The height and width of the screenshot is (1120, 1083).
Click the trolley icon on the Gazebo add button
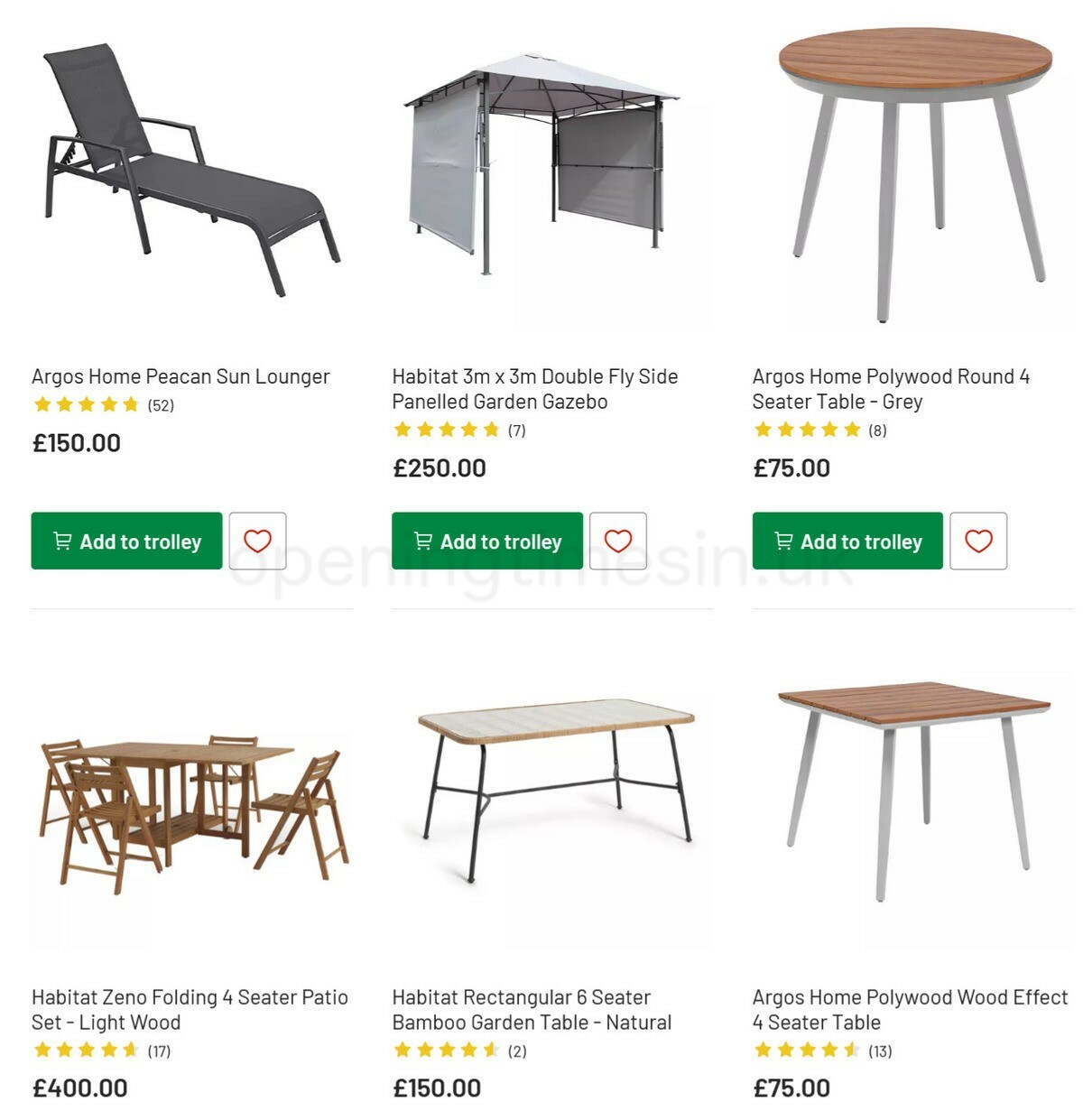(422, 541)
